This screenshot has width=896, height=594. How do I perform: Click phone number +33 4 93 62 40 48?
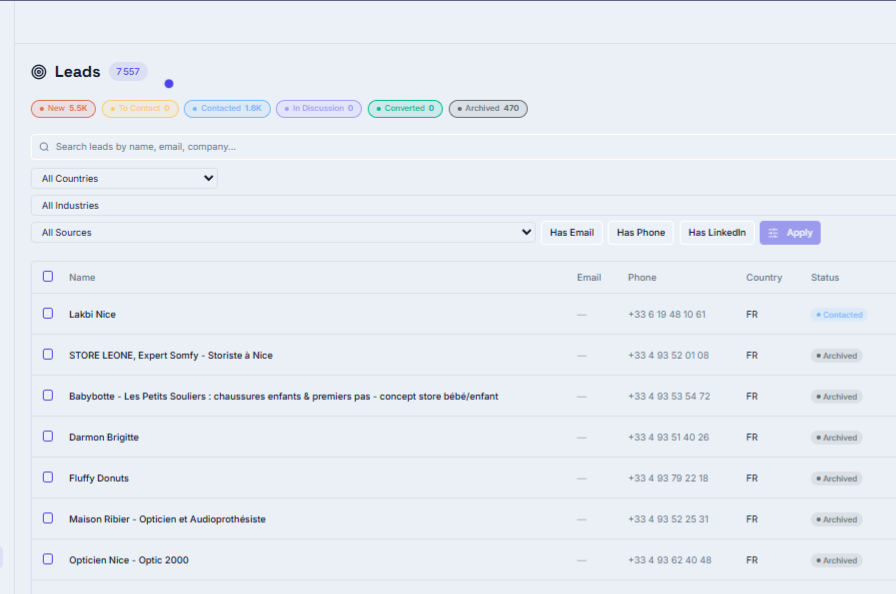pyautogui.click(x=669, y=560)
